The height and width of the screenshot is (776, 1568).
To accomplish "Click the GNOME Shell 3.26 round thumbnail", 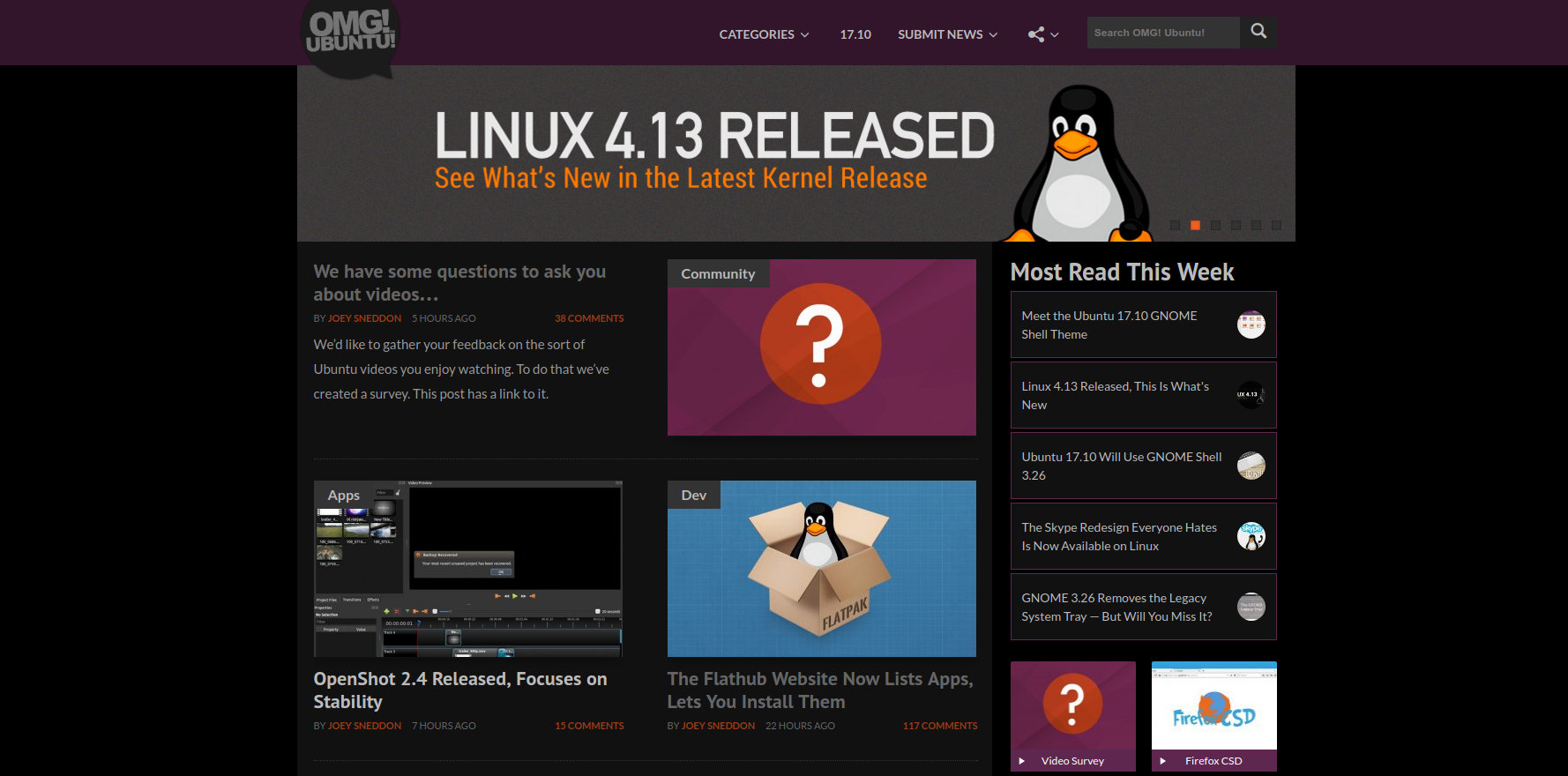I will coord(1251,466).
